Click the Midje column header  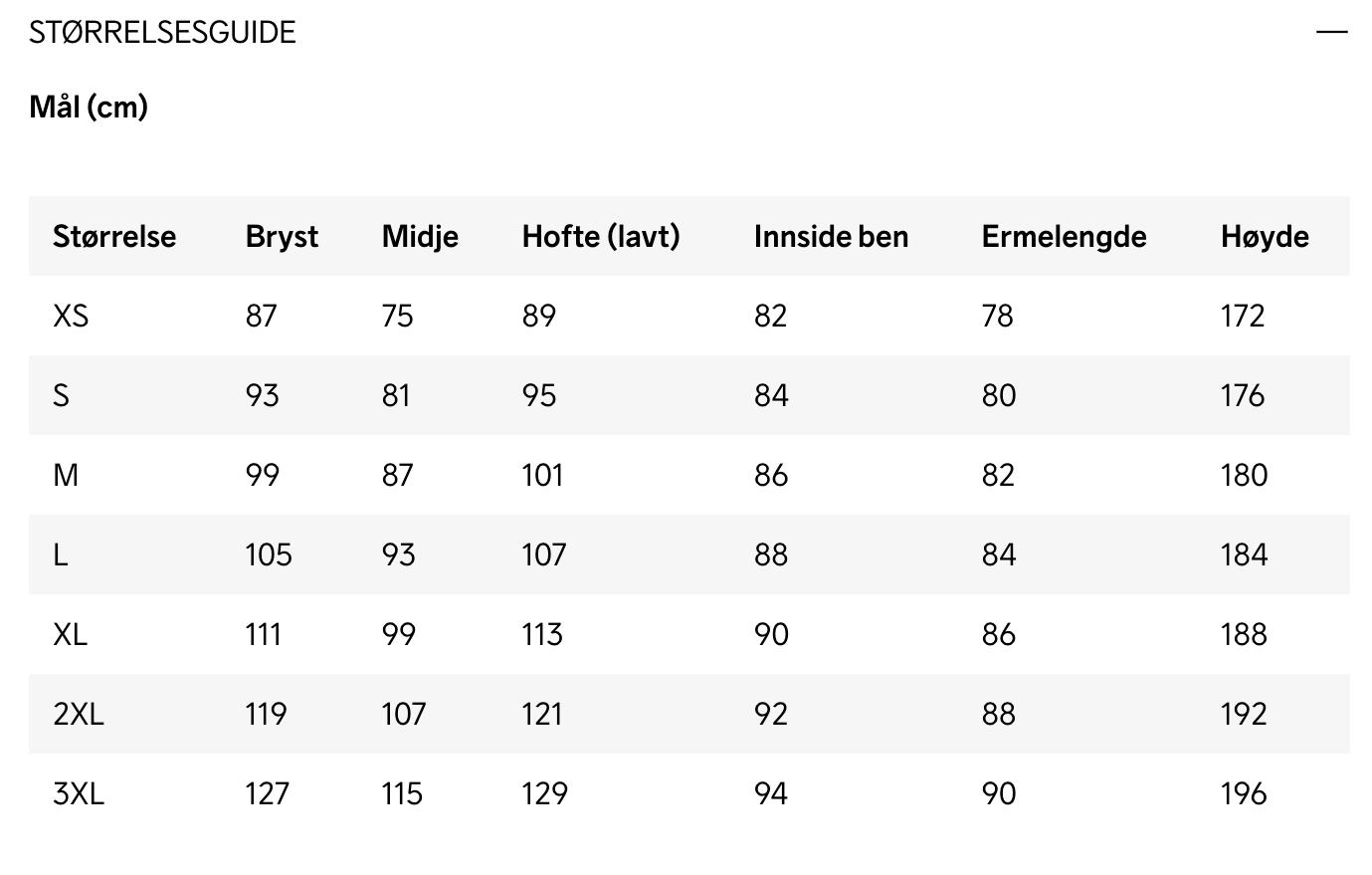coord(420,236)
